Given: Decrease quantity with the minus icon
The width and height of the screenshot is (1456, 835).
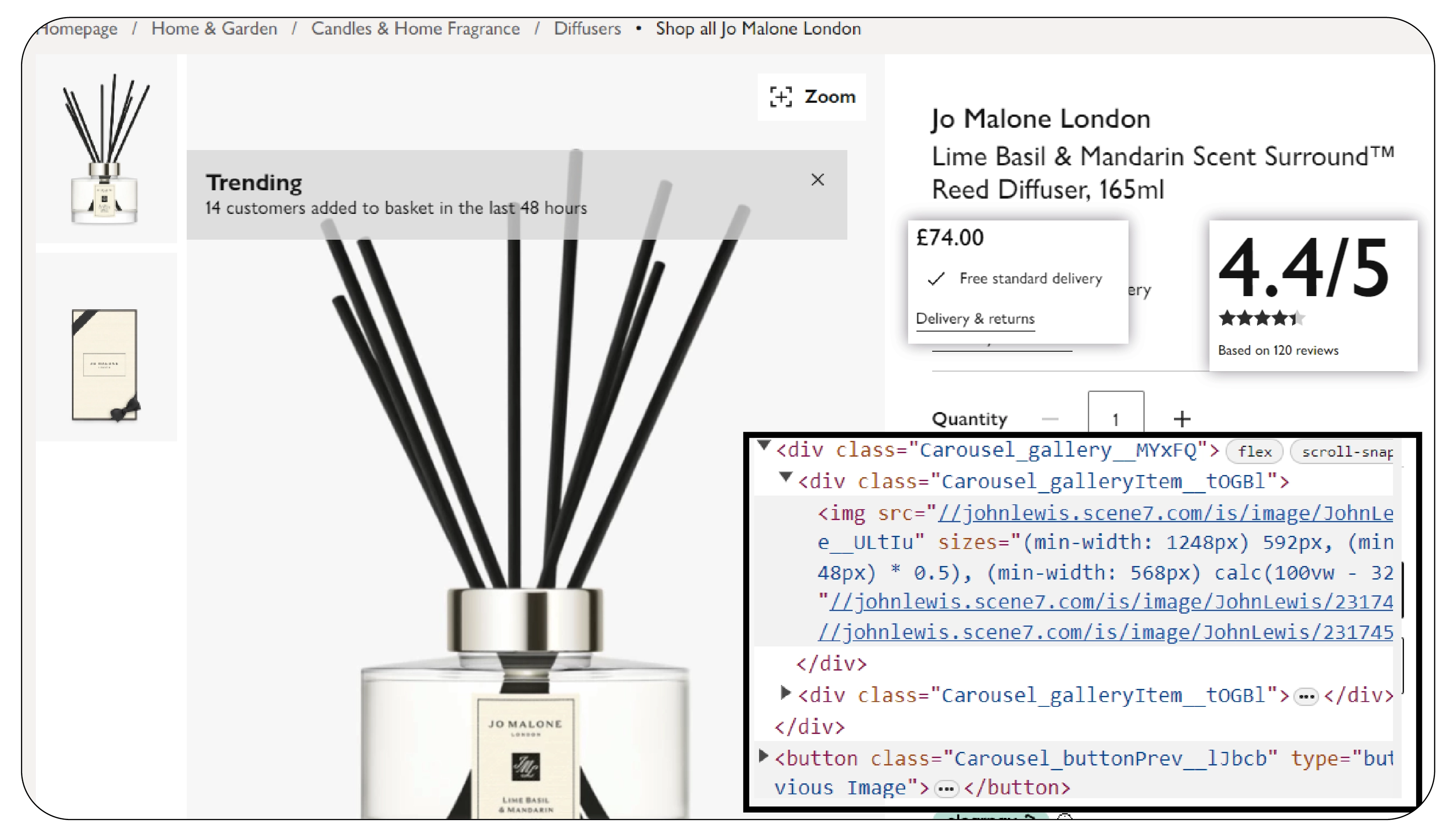Looking at the screenshot, I should coord(1049,419).
